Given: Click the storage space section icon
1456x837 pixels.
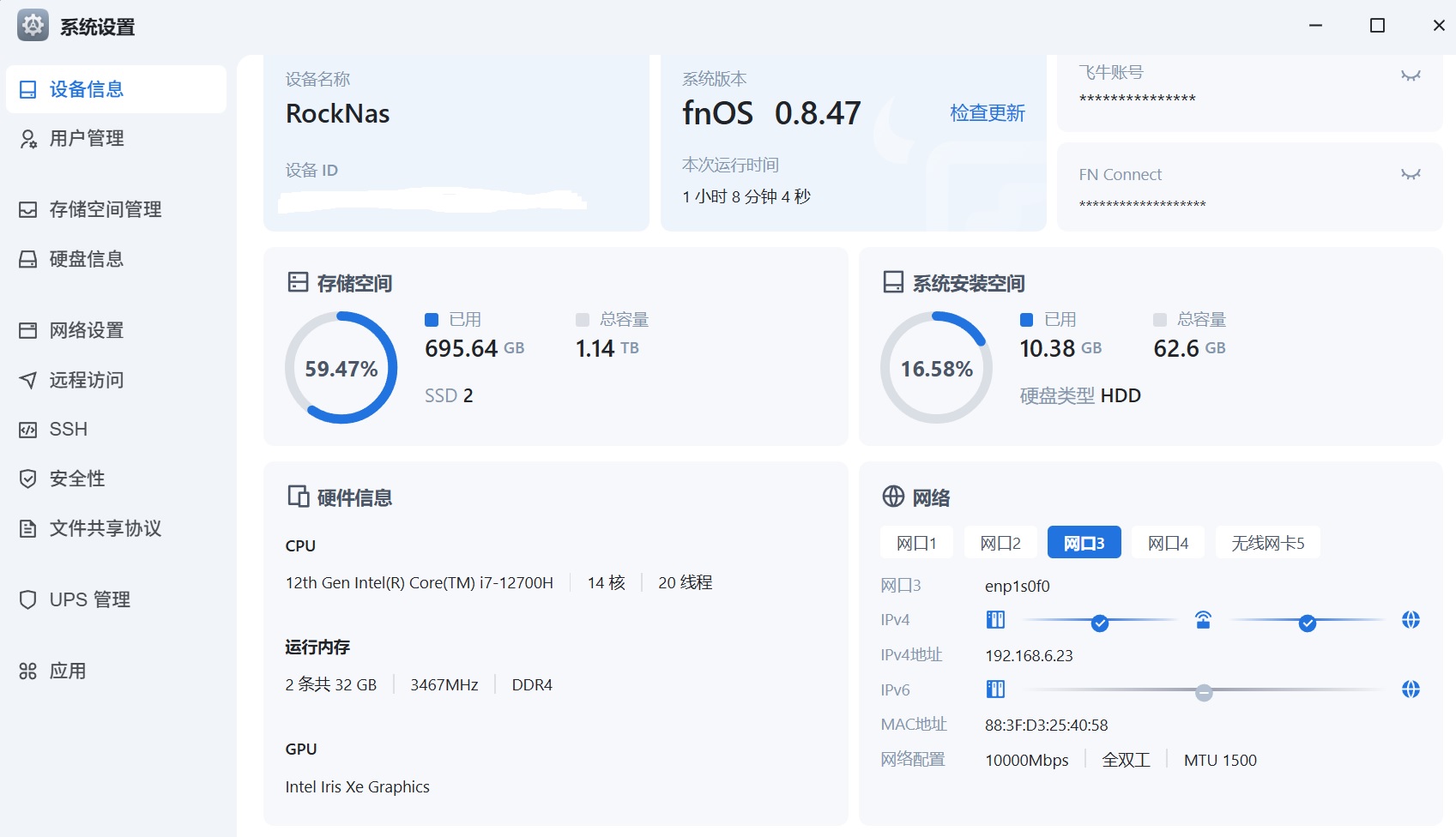Looking at the screenshot, I should coord(298,282).
